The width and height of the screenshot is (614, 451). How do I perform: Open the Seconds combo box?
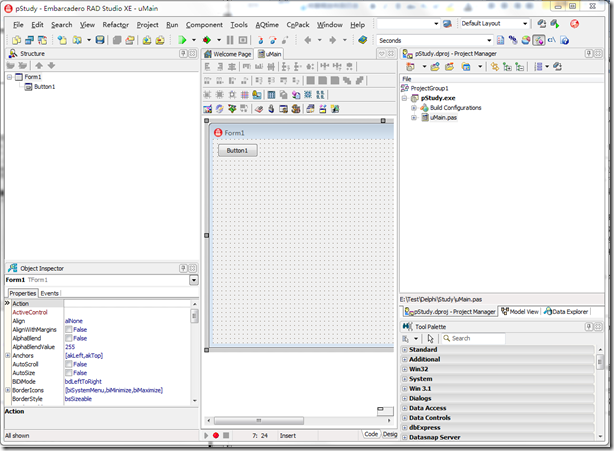tap(489, 40)
